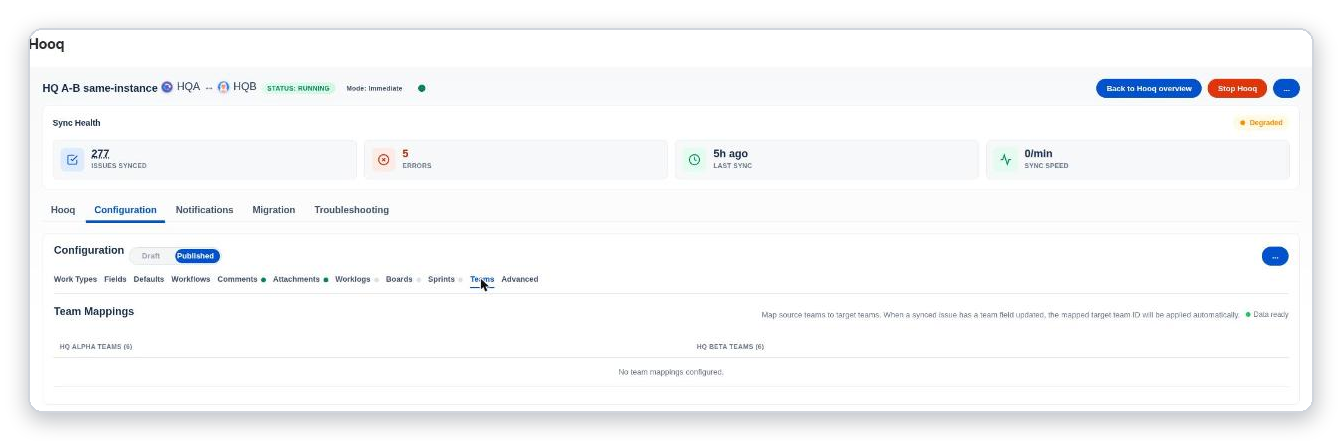Open the Defaults sub-tab
The image size is (1342, 441).
149,279
